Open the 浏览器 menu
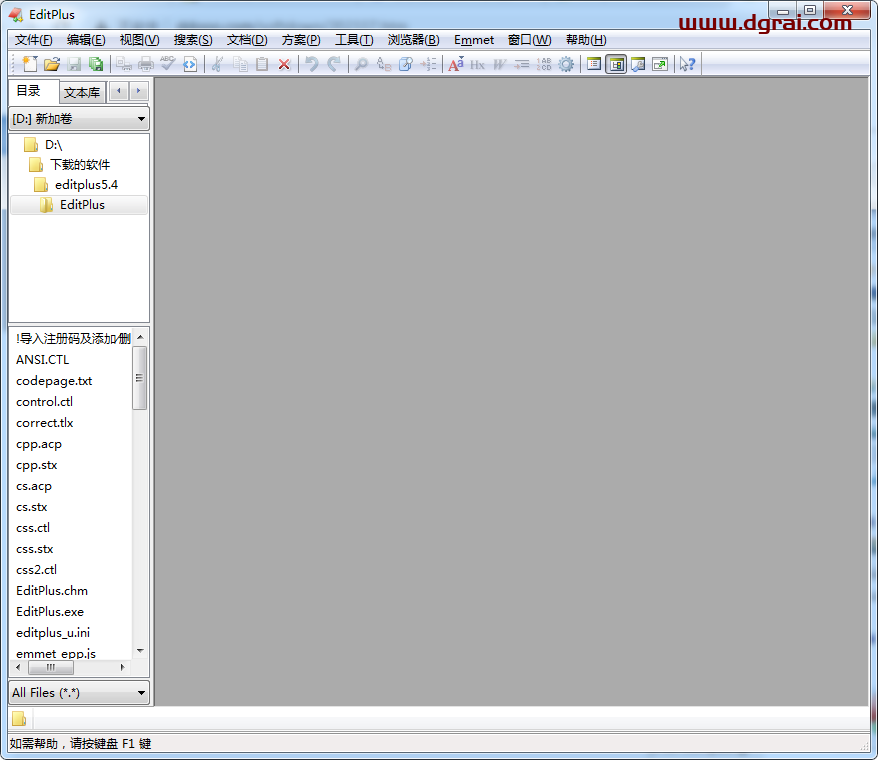The image size is (878, 760). coord(413,40)
